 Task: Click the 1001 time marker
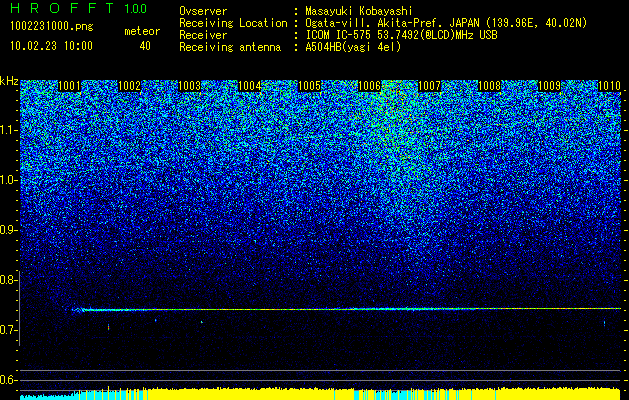point(69,86)
